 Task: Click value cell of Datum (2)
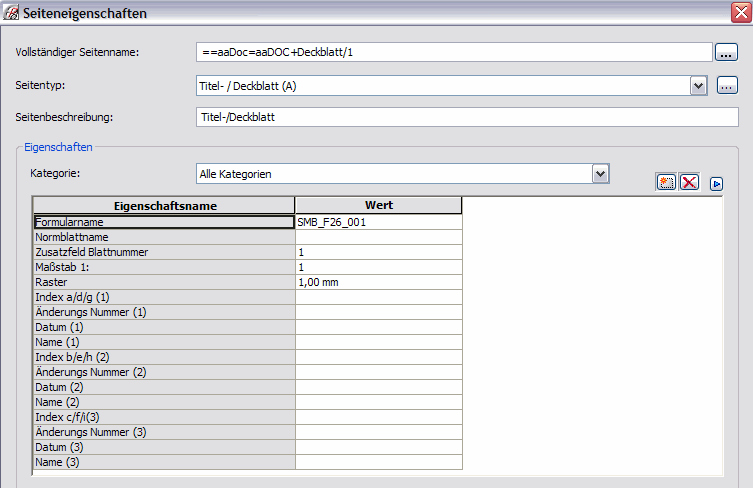[x=378, y=387]
